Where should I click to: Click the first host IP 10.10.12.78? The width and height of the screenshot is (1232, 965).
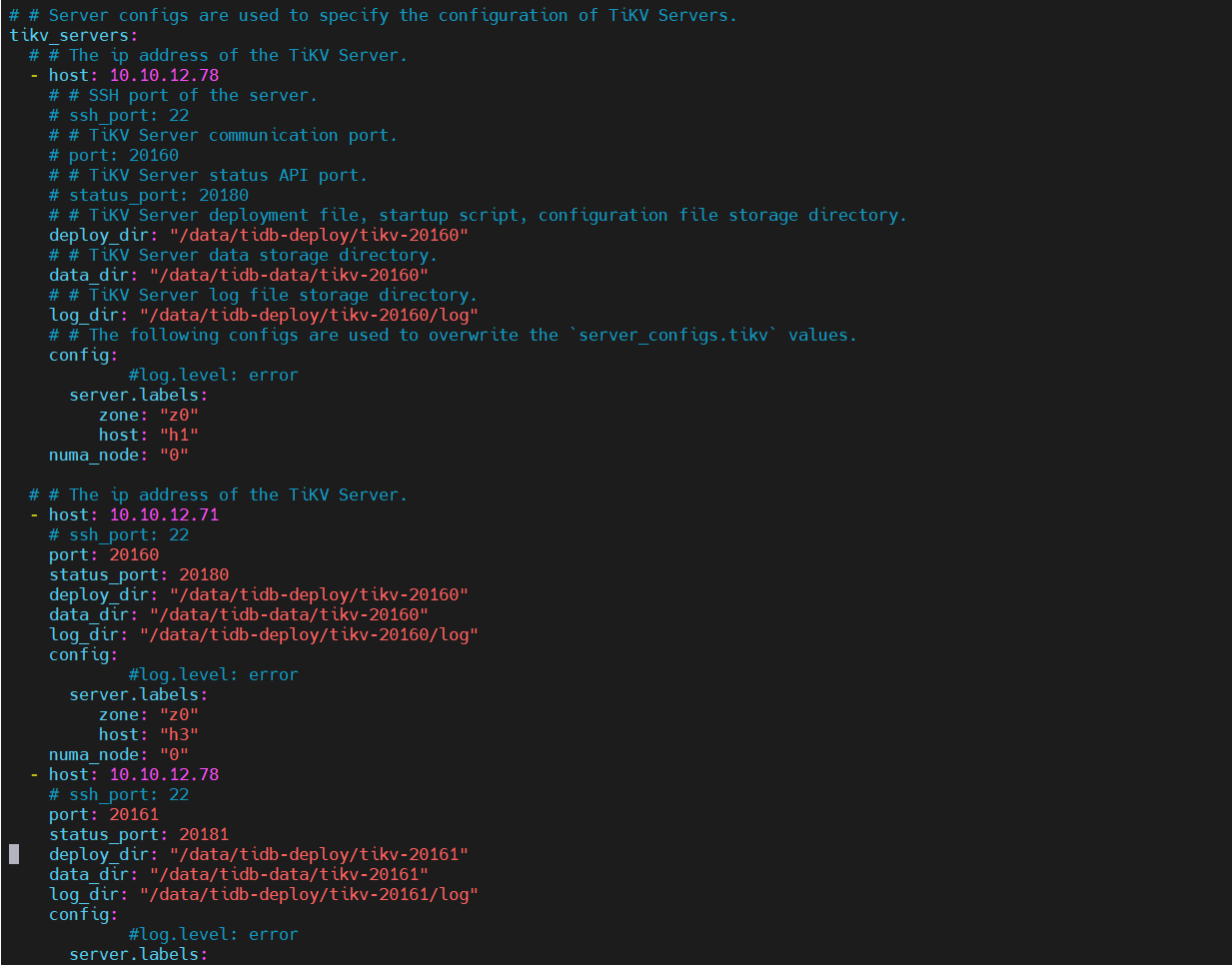pyautogui.click(x=164, y=76)
